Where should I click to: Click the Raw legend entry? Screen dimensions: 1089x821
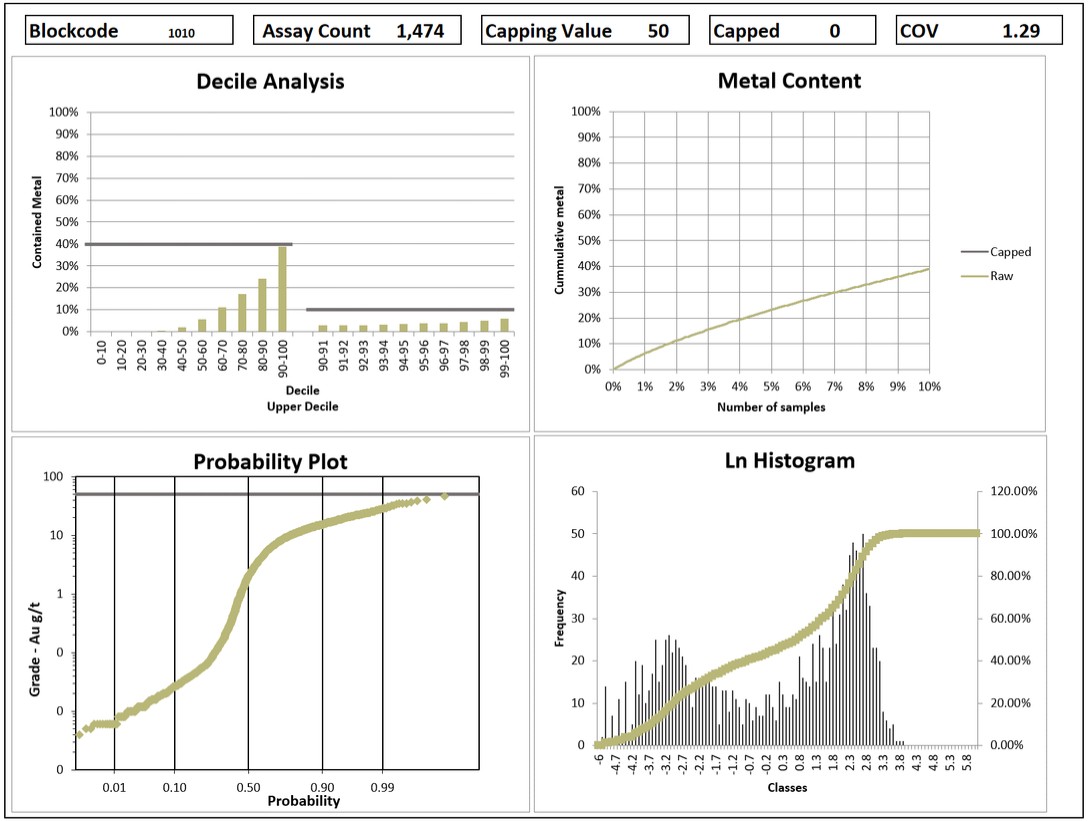(x=1001, y=275)
